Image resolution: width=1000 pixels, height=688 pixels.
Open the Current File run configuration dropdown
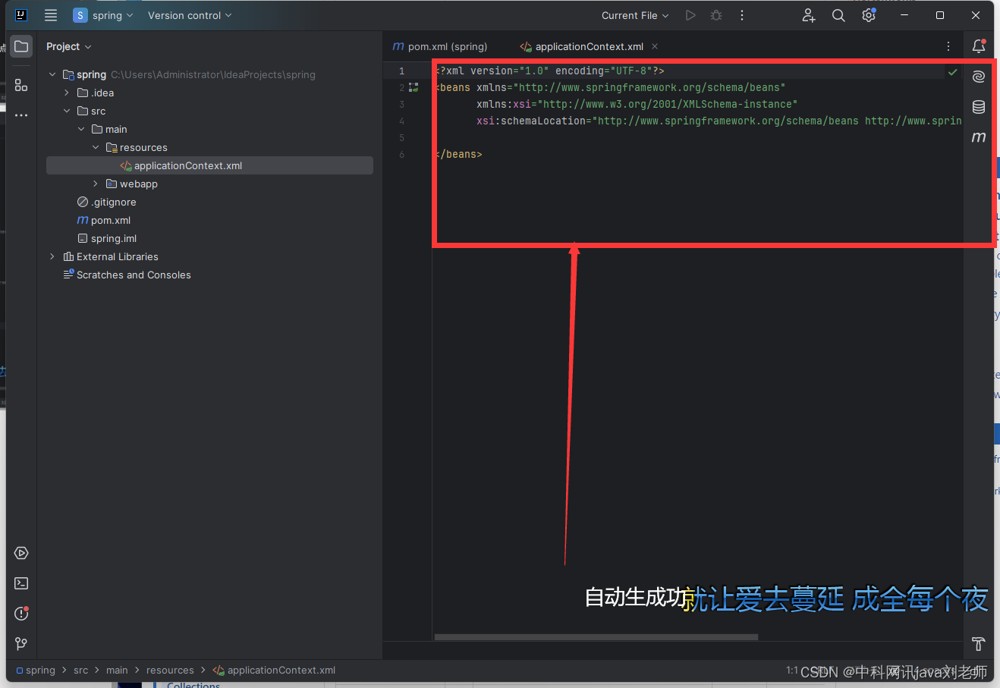click(635, 15)
